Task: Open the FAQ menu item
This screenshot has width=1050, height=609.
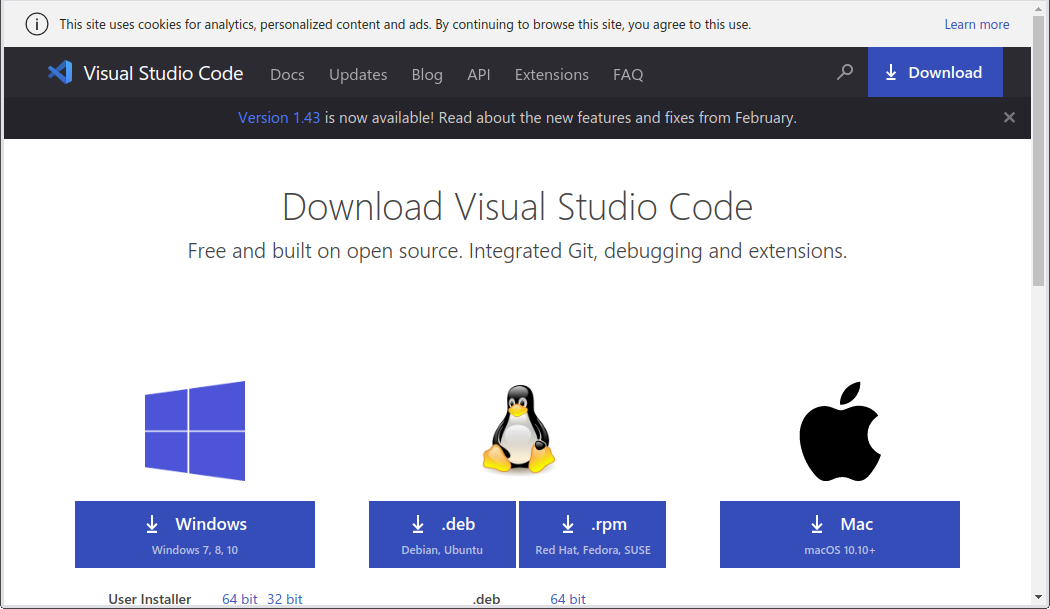Action: point(628,74)
